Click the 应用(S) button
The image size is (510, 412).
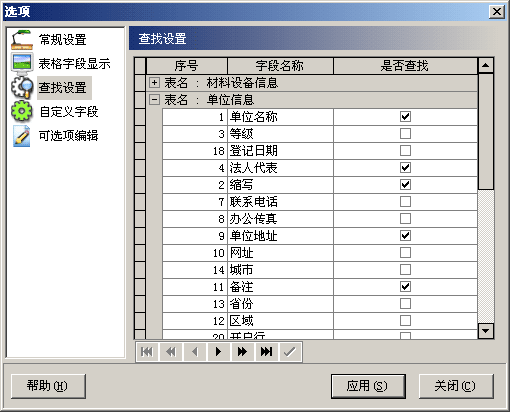pos(368,386)
